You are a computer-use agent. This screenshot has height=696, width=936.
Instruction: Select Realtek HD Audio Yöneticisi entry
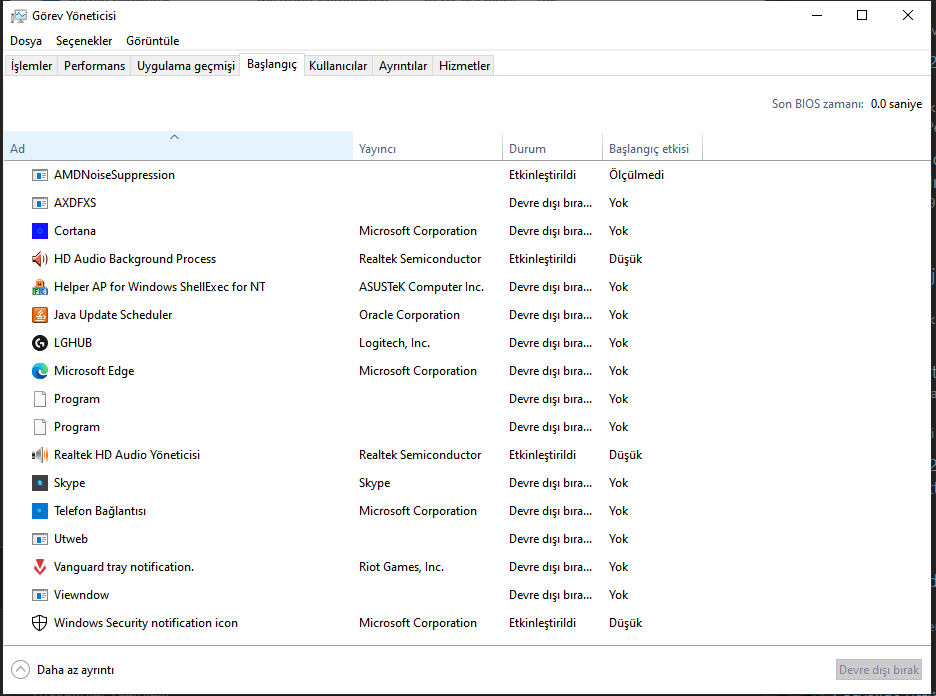(x=127, y=455)
